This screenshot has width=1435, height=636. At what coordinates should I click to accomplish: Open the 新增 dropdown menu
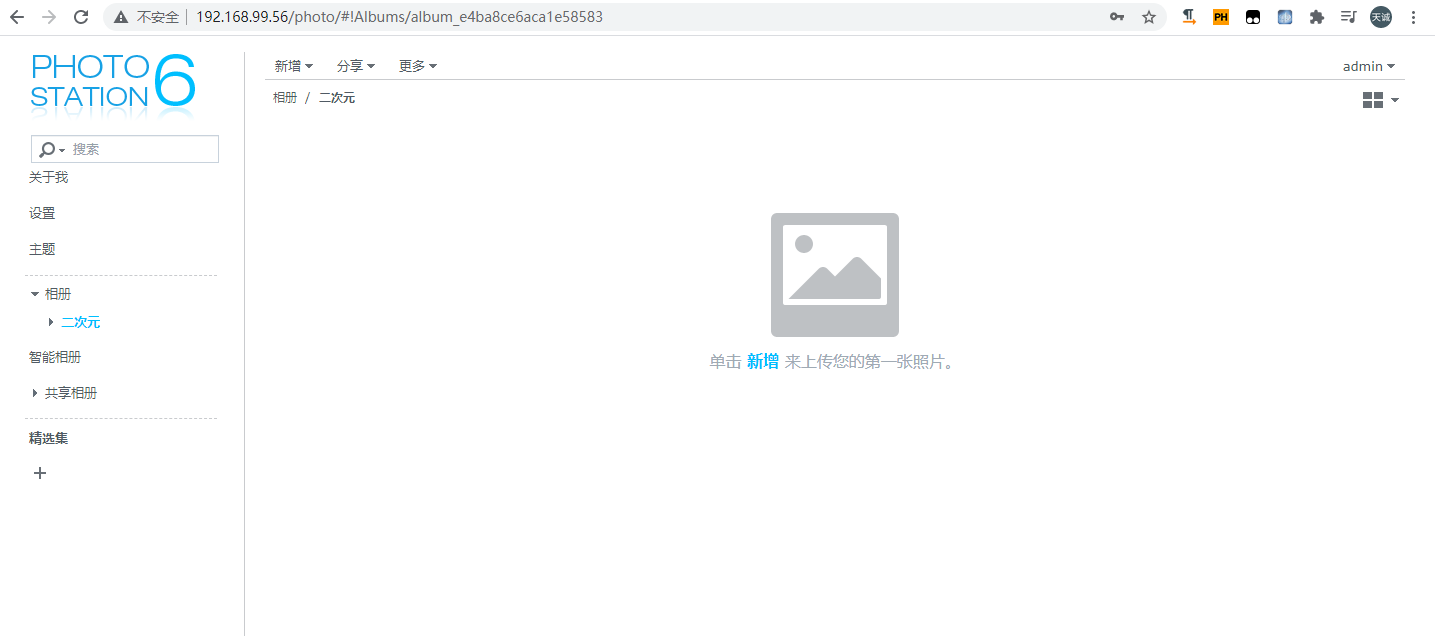pyautogui.click(x=293, y=66)
